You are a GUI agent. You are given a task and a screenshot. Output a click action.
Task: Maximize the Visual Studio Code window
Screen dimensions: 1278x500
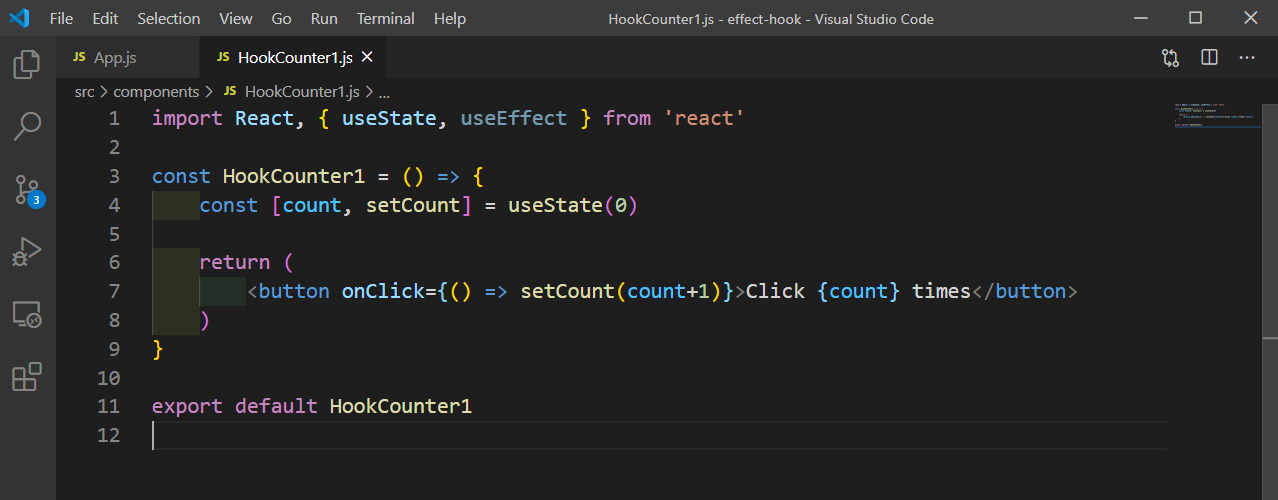point(1195,18)
